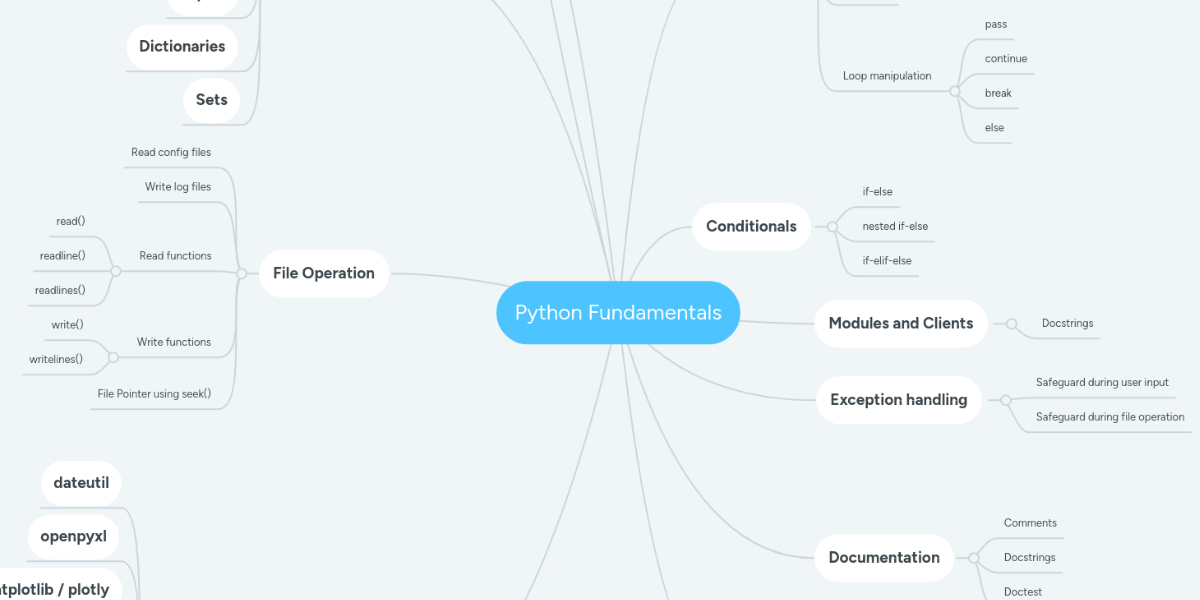Collapse the Loop manipulation branch circle

click(955, 92)
